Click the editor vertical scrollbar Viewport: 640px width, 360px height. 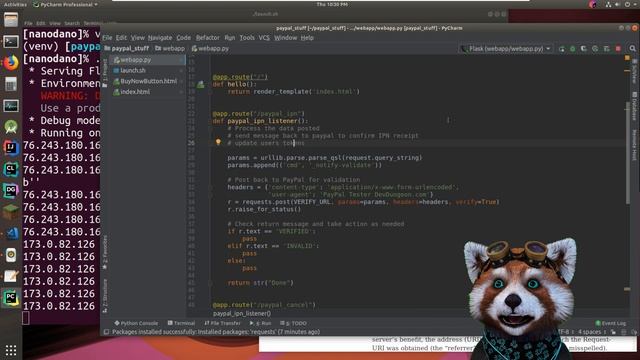point(627,153)
